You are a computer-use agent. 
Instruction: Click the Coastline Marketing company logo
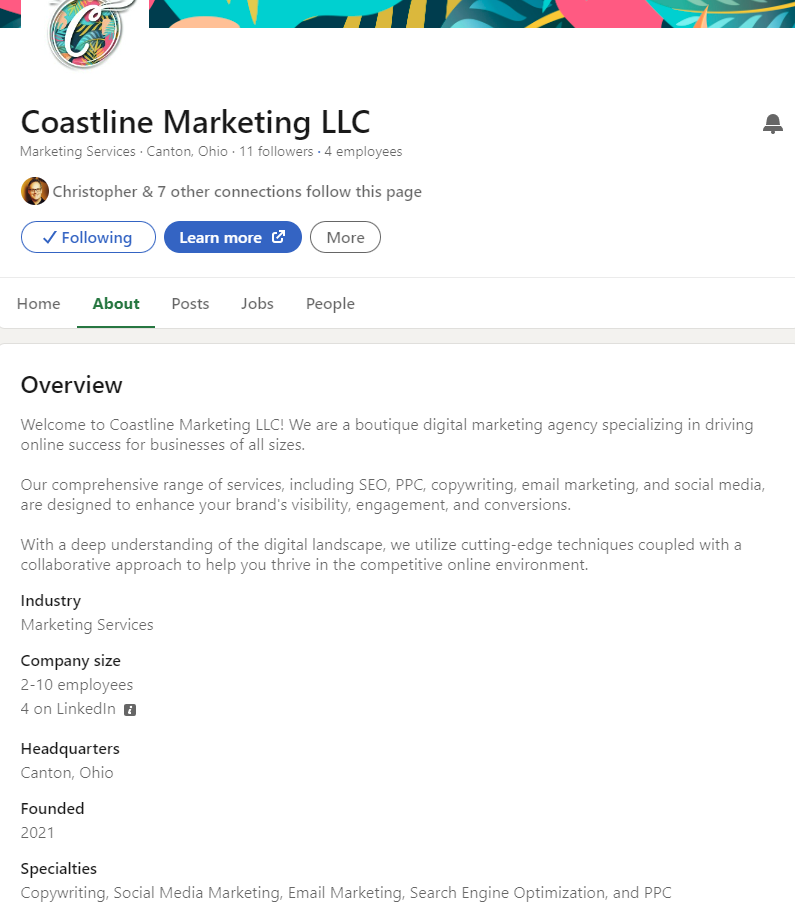(x=85, y=32)
